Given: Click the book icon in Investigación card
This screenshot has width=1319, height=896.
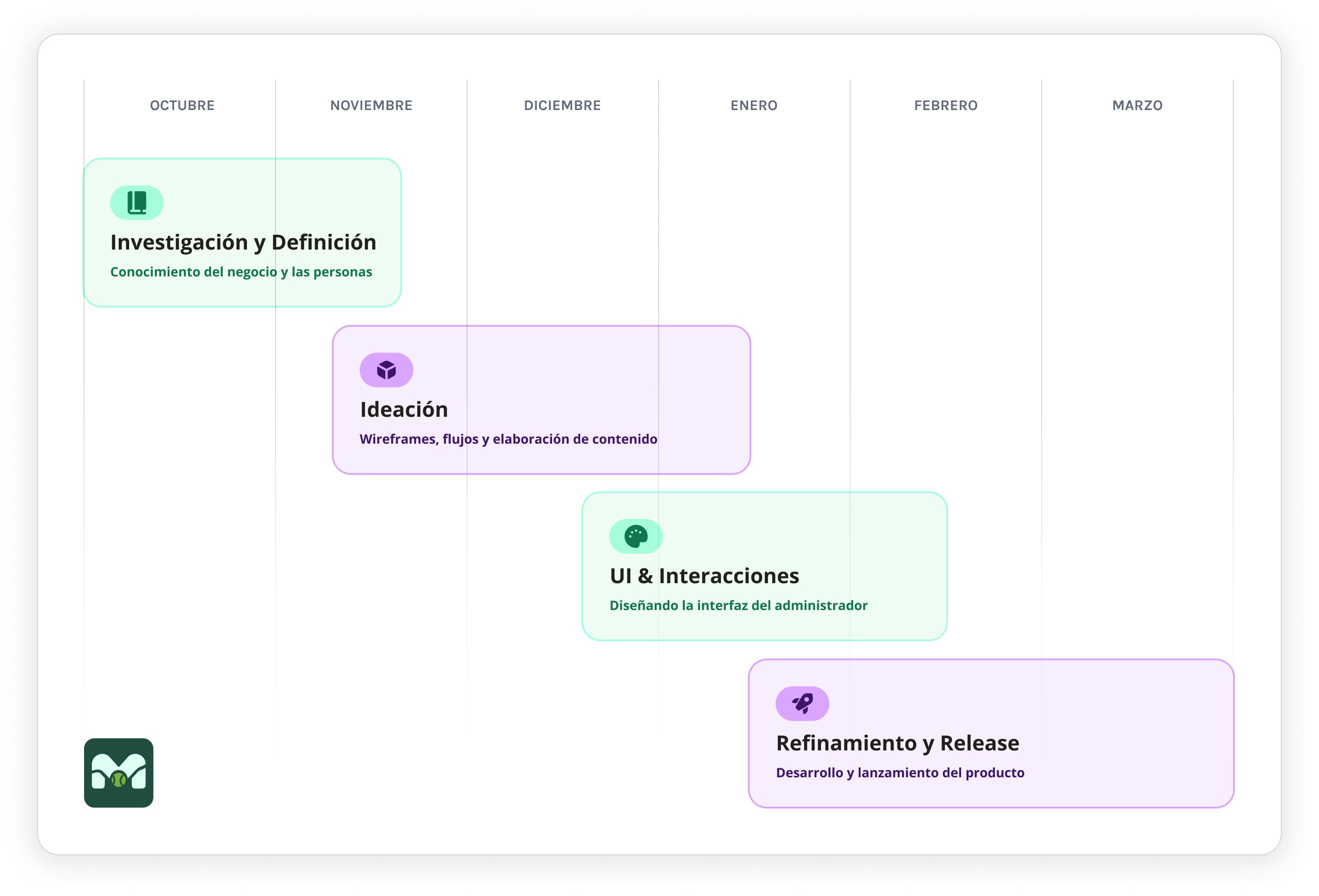Looking at the screenshot, I should (x=137, y=203).
